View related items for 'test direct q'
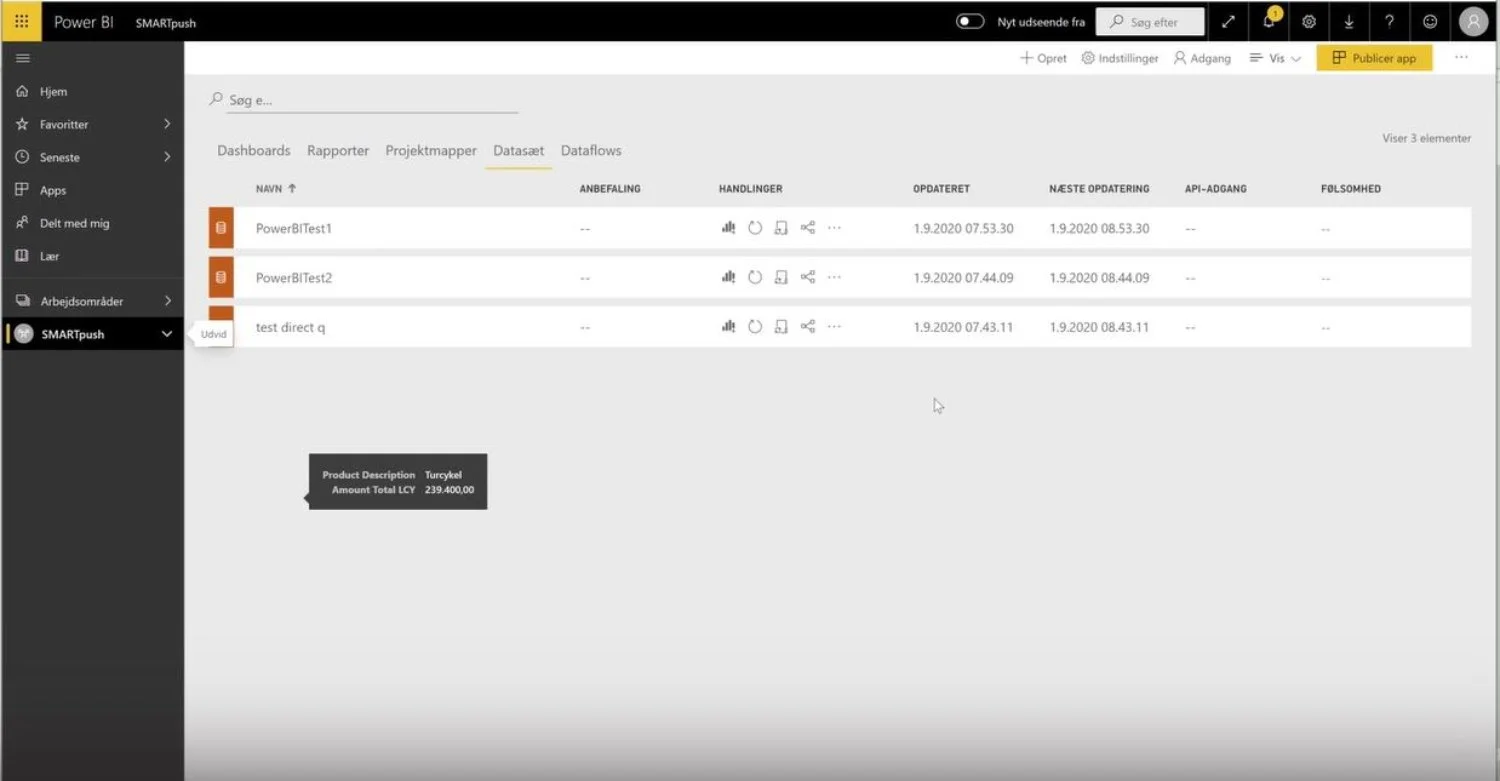This screenshot has height=781, width=1500. coord(808,326)
